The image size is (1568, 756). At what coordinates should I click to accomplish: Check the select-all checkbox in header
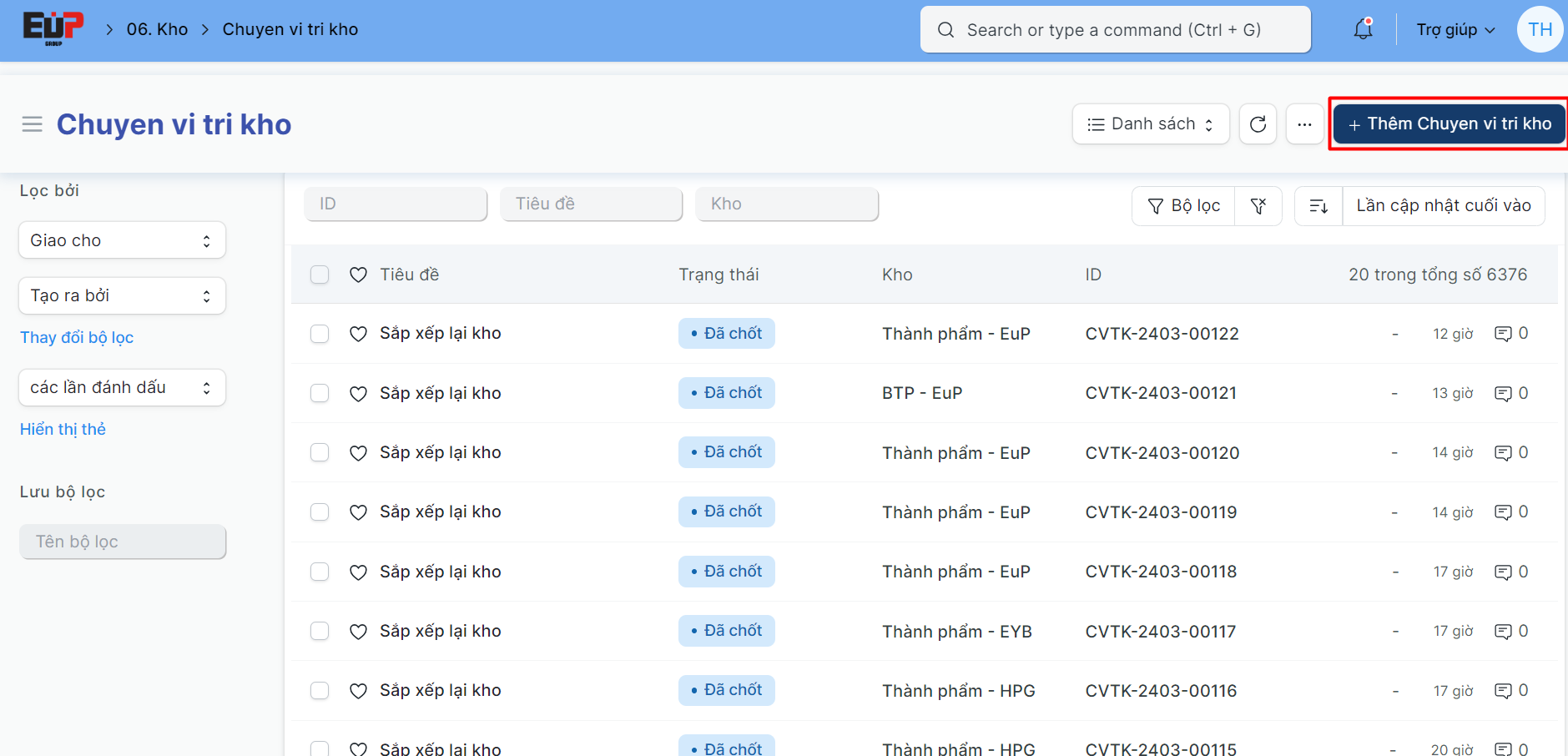320,275
